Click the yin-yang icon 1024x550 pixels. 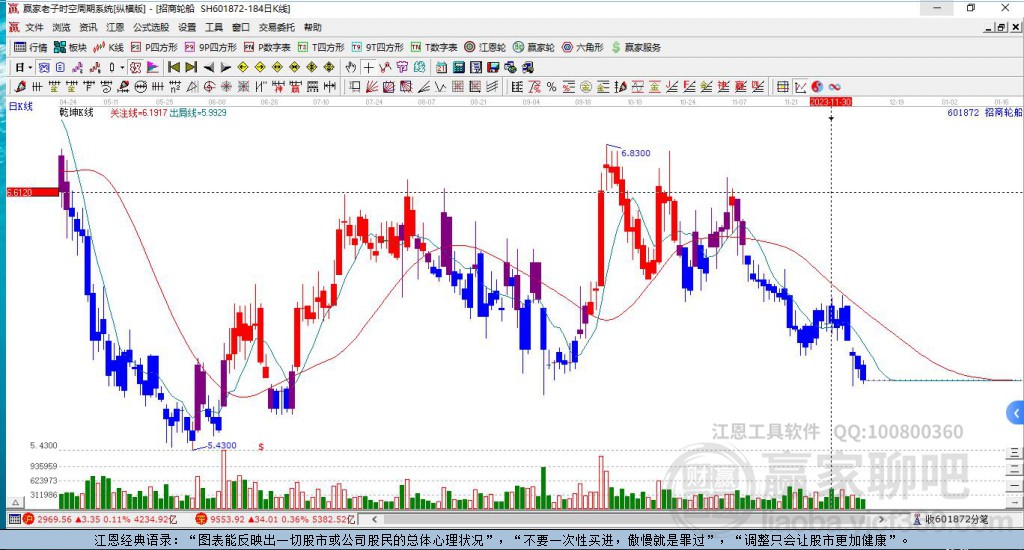point(817,87)
